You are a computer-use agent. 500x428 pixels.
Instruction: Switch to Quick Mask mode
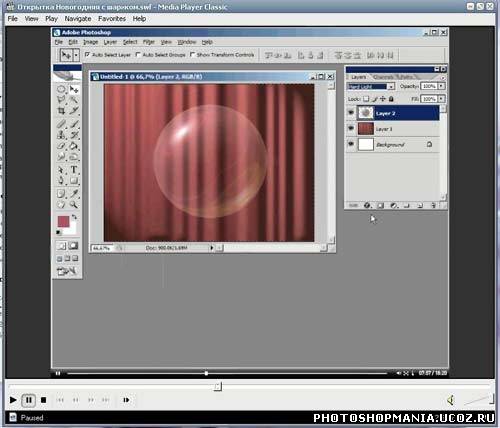click(73, 246)
